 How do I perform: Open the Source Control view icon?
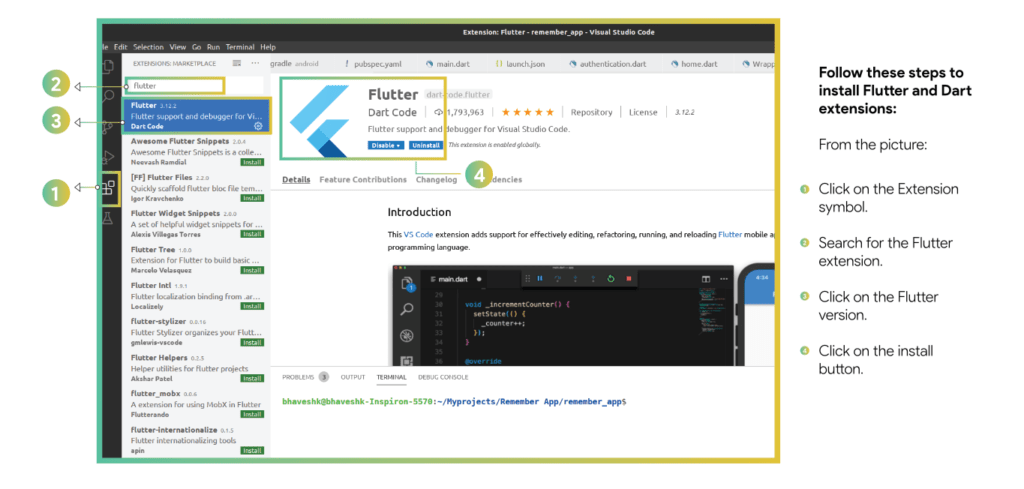[109, 126]
